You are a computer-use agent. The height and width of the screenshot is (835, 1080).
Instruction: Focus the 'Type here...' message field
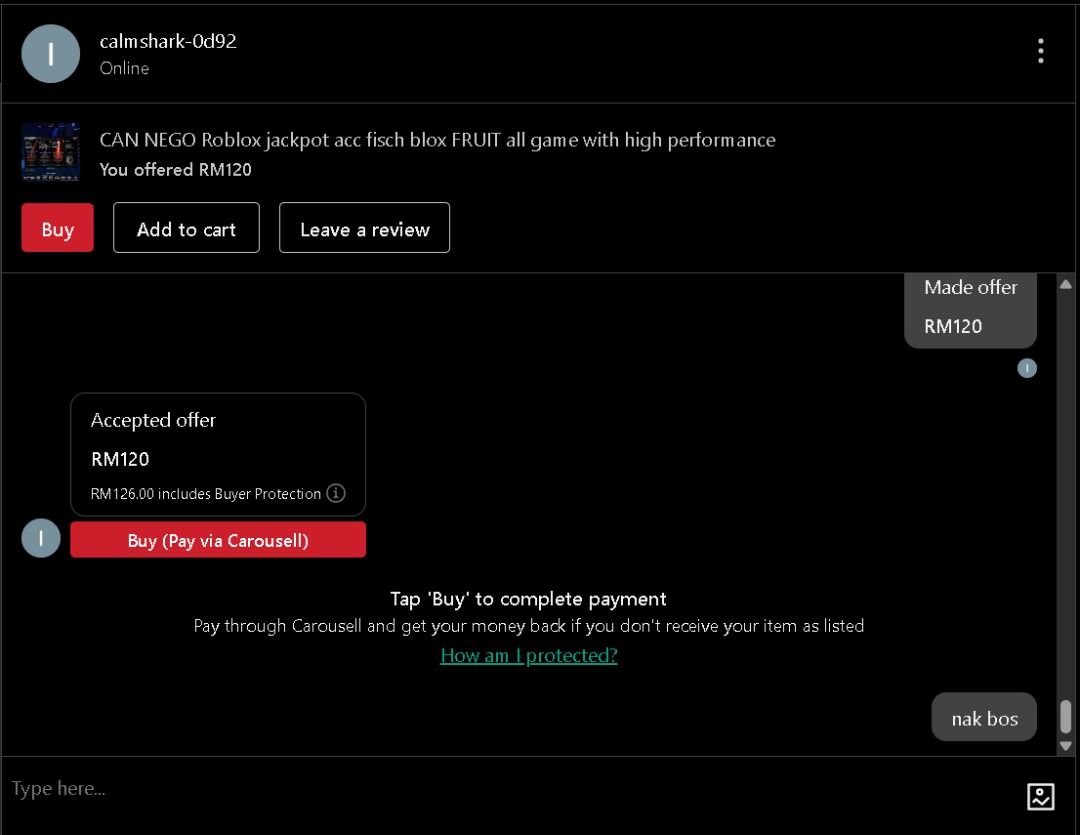click(500, 789)
